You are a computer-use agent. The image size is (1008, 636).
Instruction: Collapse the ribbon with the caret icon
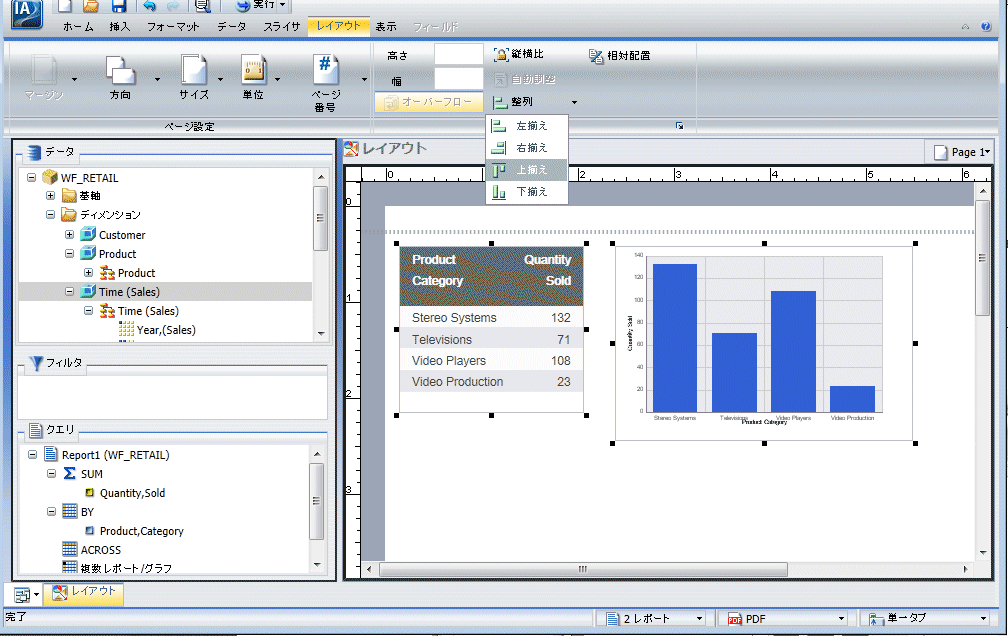click(965, 27)
